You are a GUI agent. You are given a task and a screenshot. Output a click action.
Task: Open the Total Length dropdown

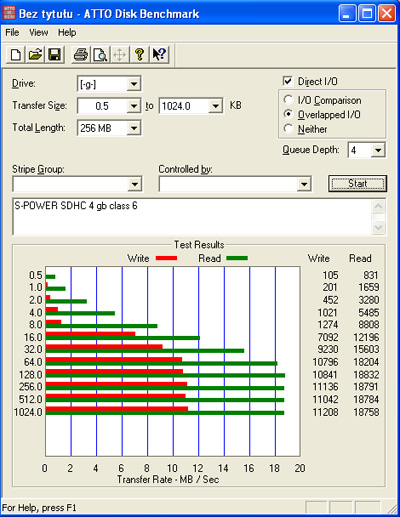pyautogui.click(x=134, y=128)
